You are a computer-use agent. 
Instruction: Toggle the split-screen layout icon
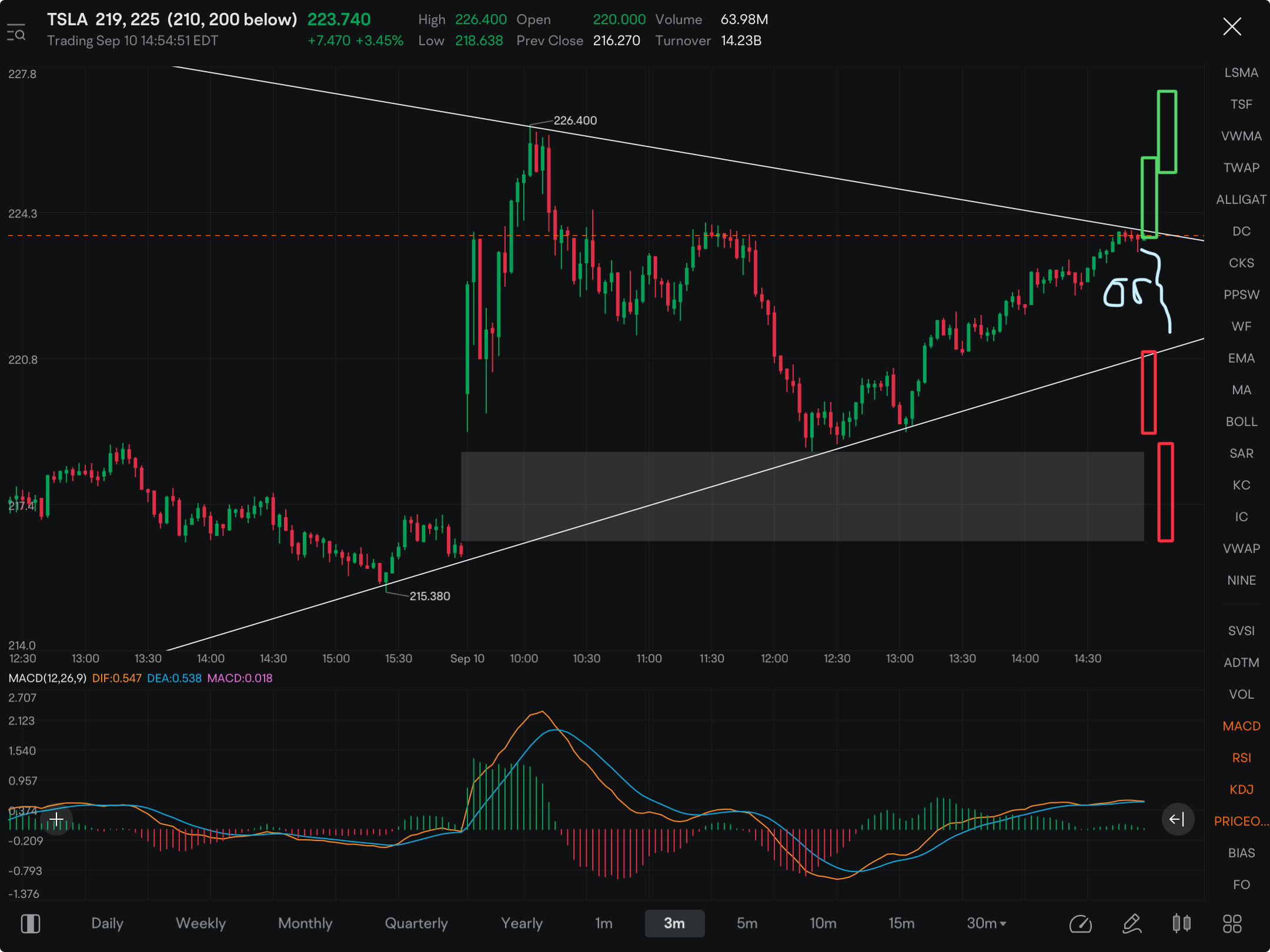click(x=31, y=923)
